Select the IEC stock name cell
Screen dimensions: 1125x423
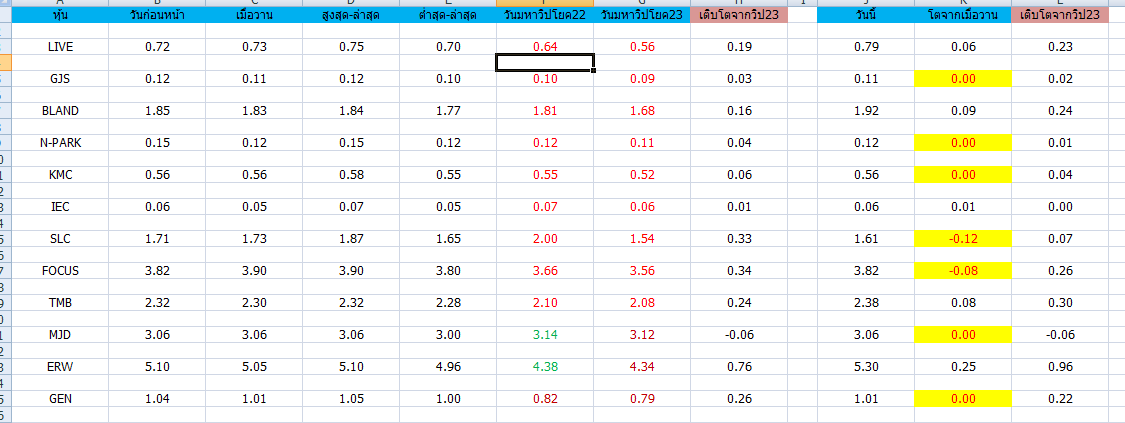tap(60, 207)
